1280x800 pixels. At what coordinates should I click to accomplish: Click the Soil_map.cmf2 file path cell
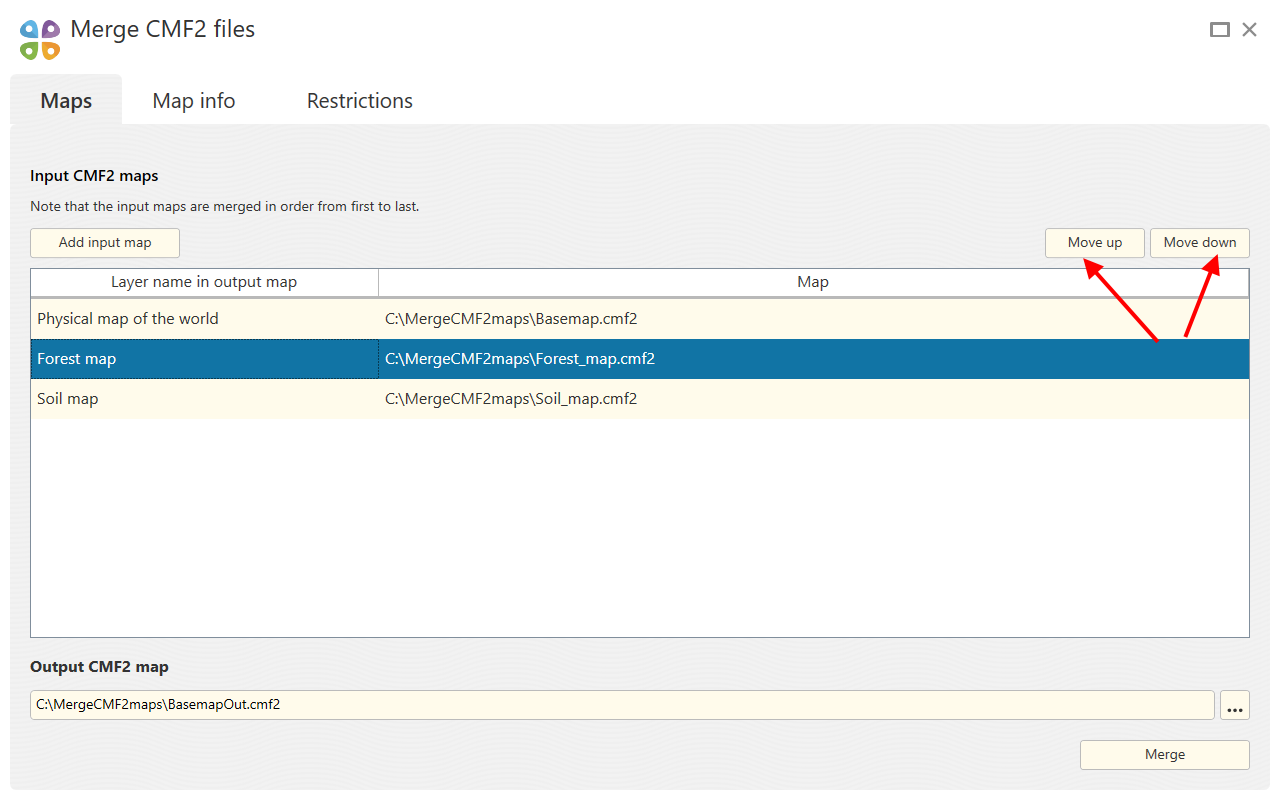(814, 399)
